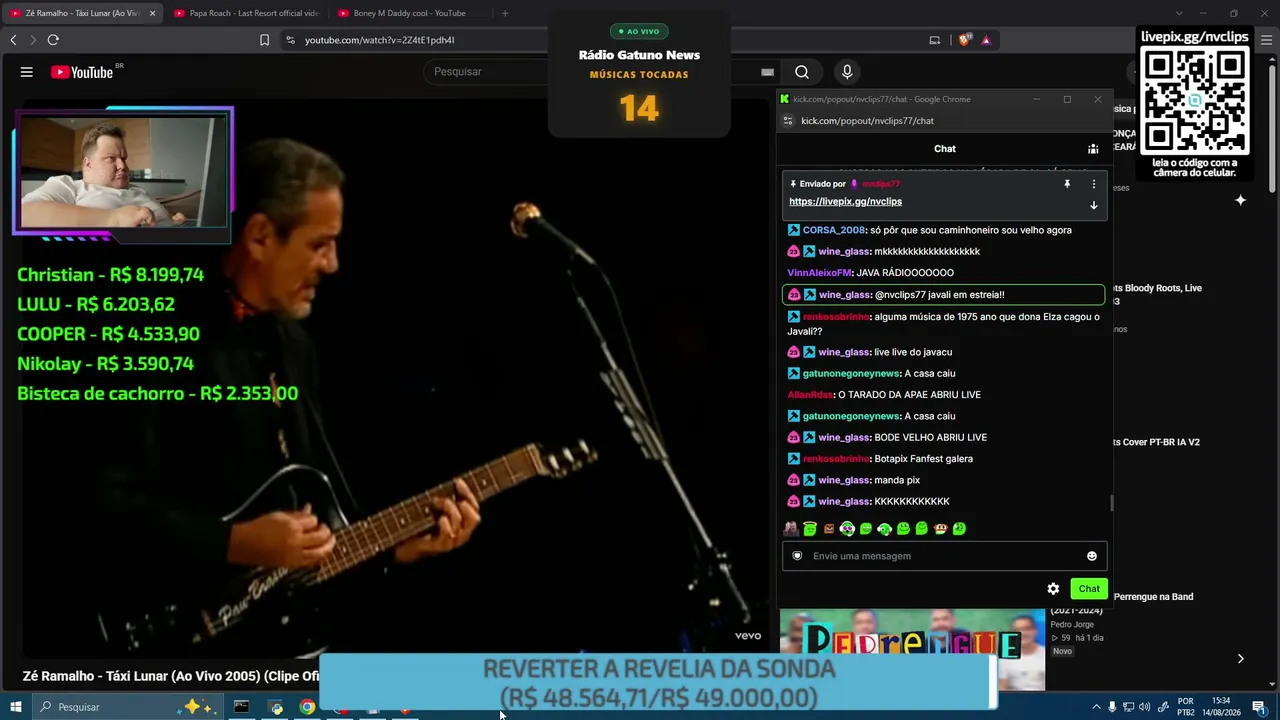Reload the YouTube page
1280x720 pixels.
tap(53, 40)
